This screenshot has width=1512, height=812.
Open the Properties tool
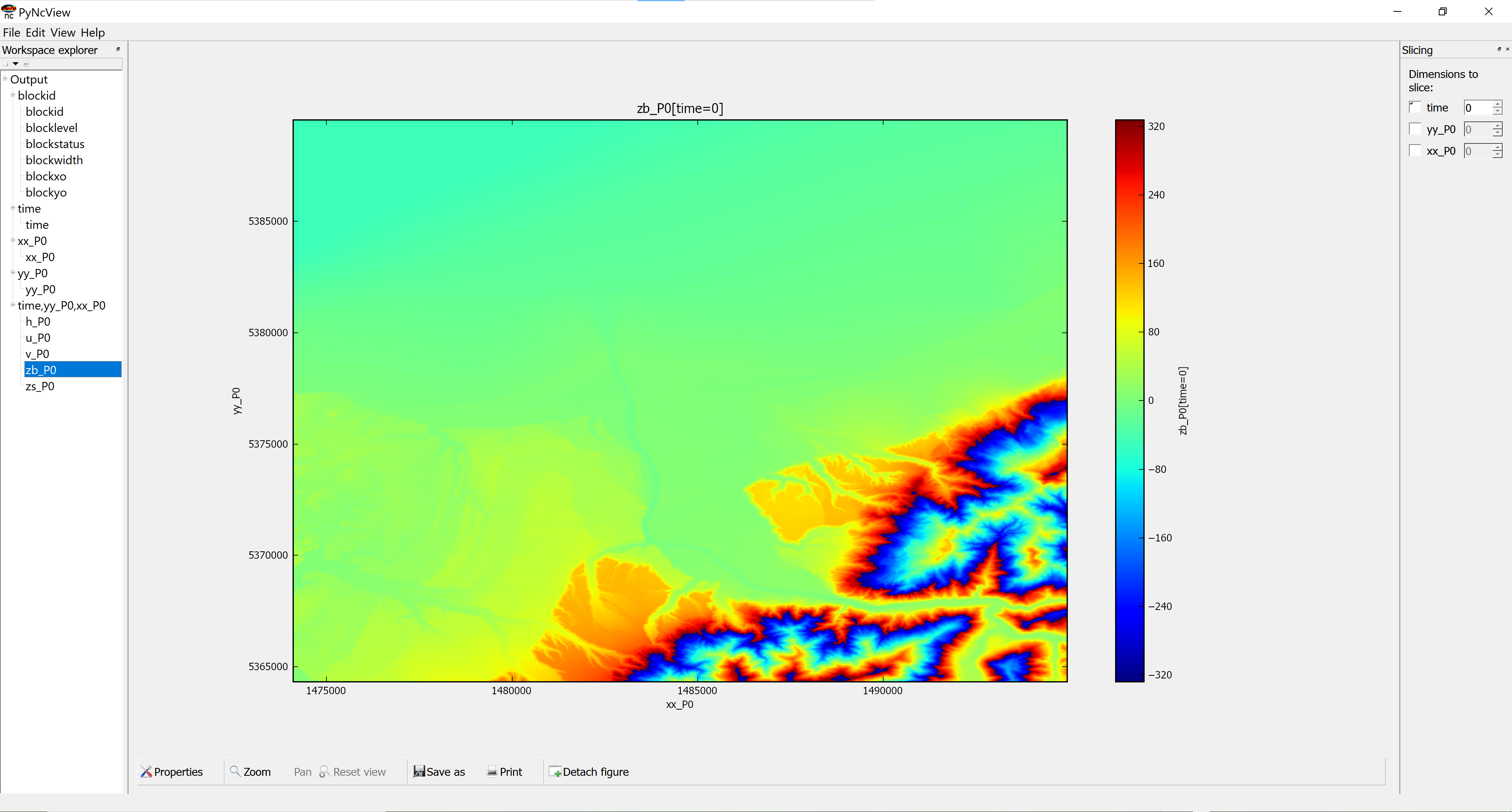click(x=172, y=771)
